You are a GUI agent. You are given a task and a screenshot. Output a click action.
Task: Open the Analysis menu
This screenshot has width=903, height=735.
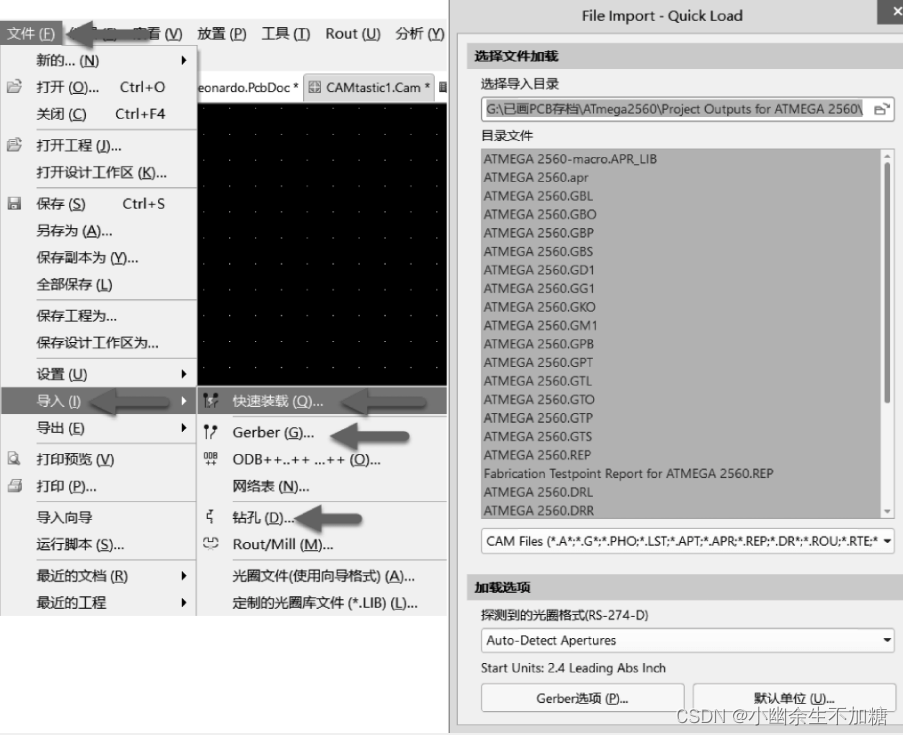[420, 34]
